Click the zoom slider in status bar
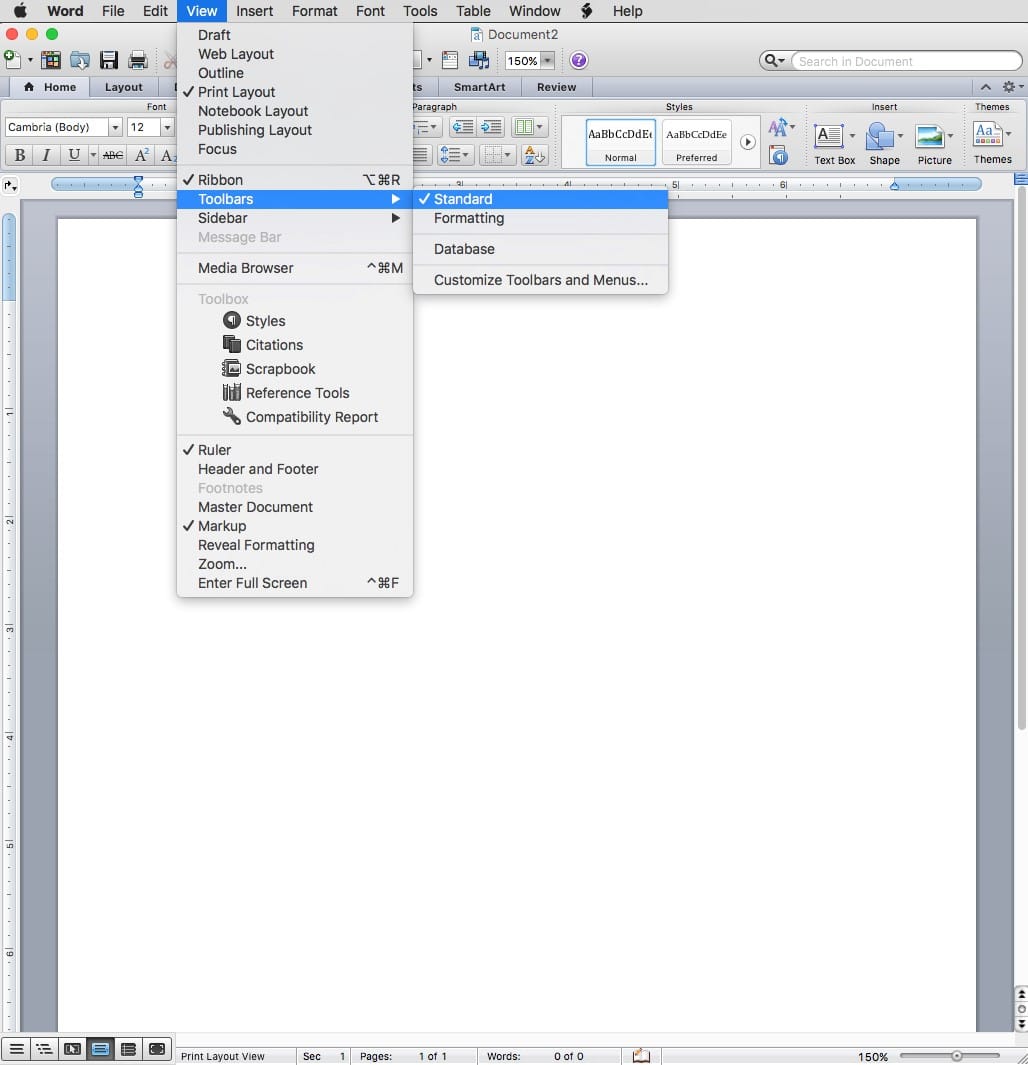This screenshot has width=1028, height=1065. 956,1056
